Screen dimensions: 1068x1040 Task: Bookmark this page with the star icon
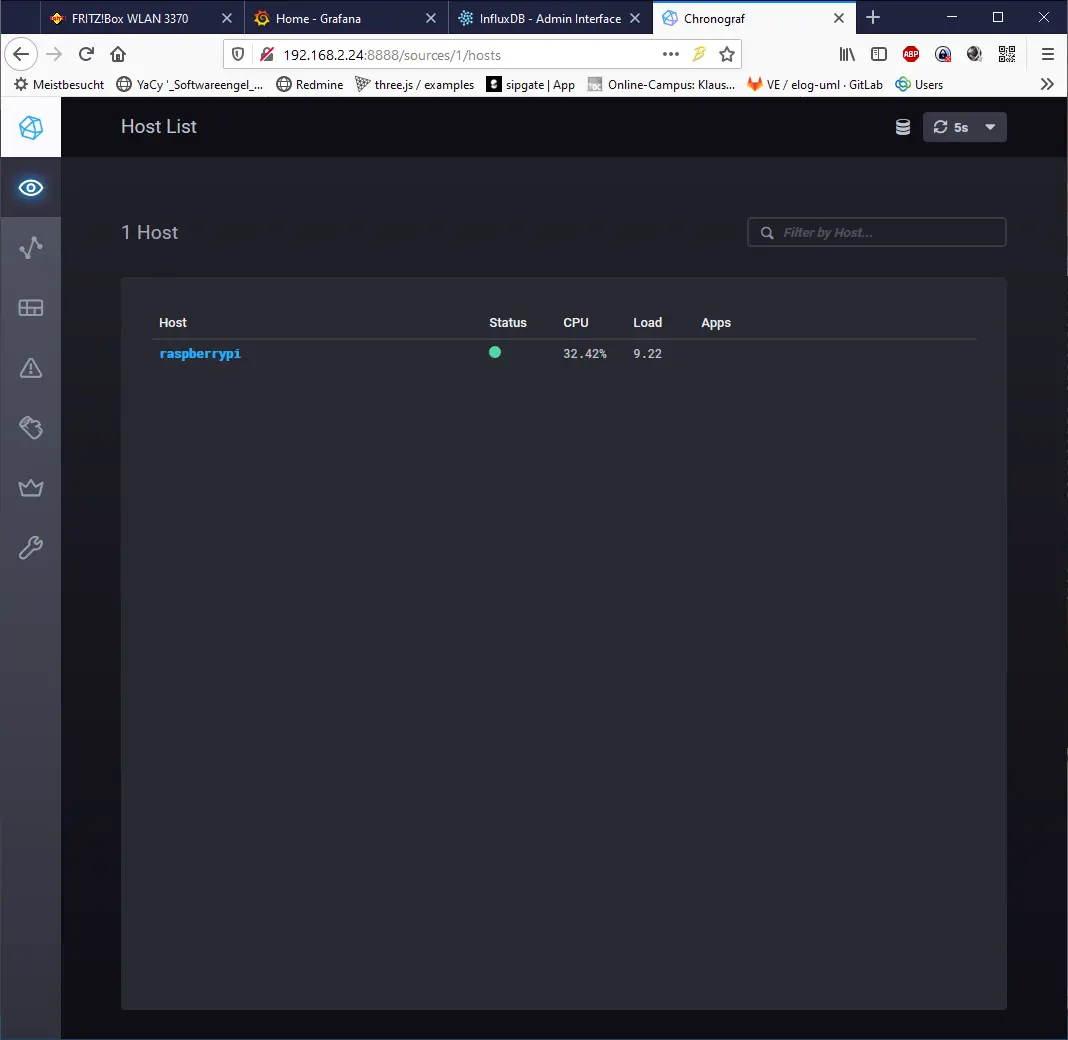coord(727,54)
